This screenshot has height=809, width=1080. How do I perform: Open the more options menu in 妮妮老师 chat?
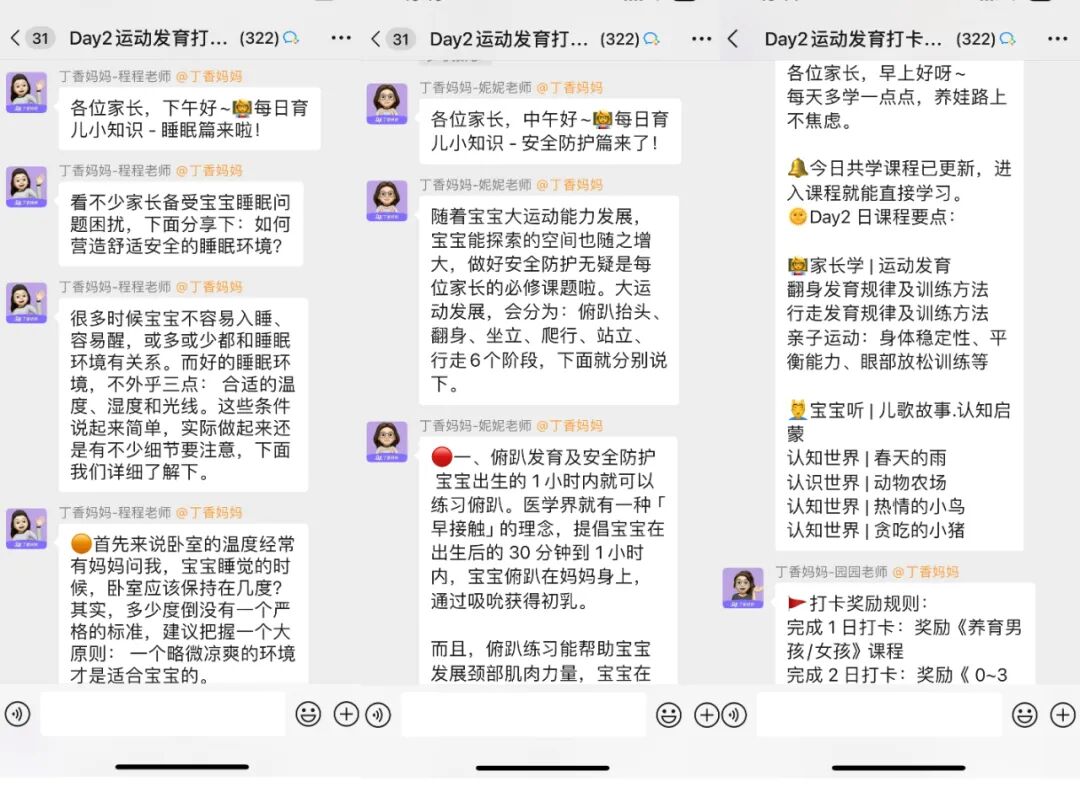click(x=701, y=39)
